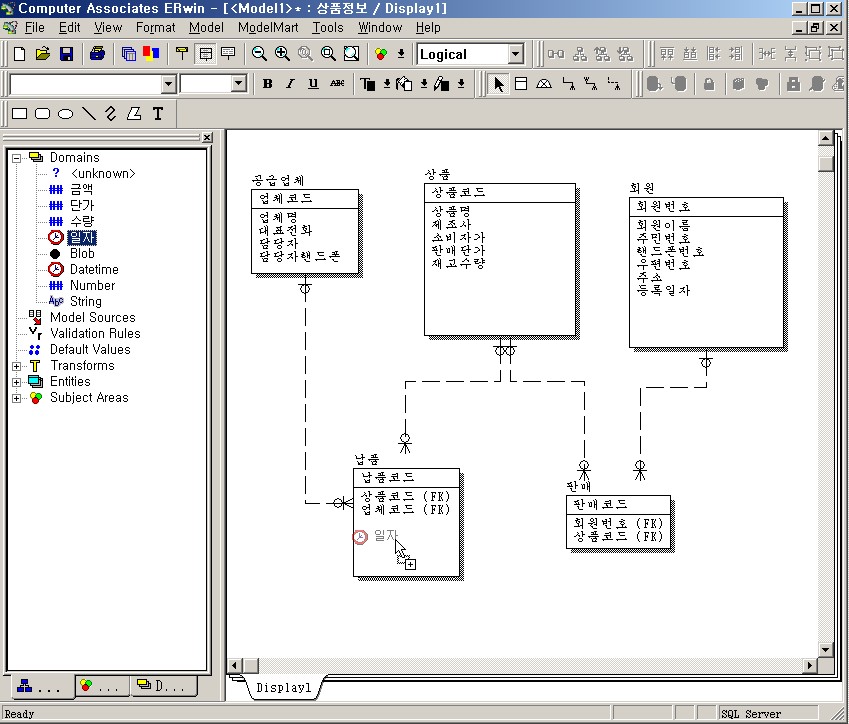Select the rectangle drawing shape

point(19,114)
